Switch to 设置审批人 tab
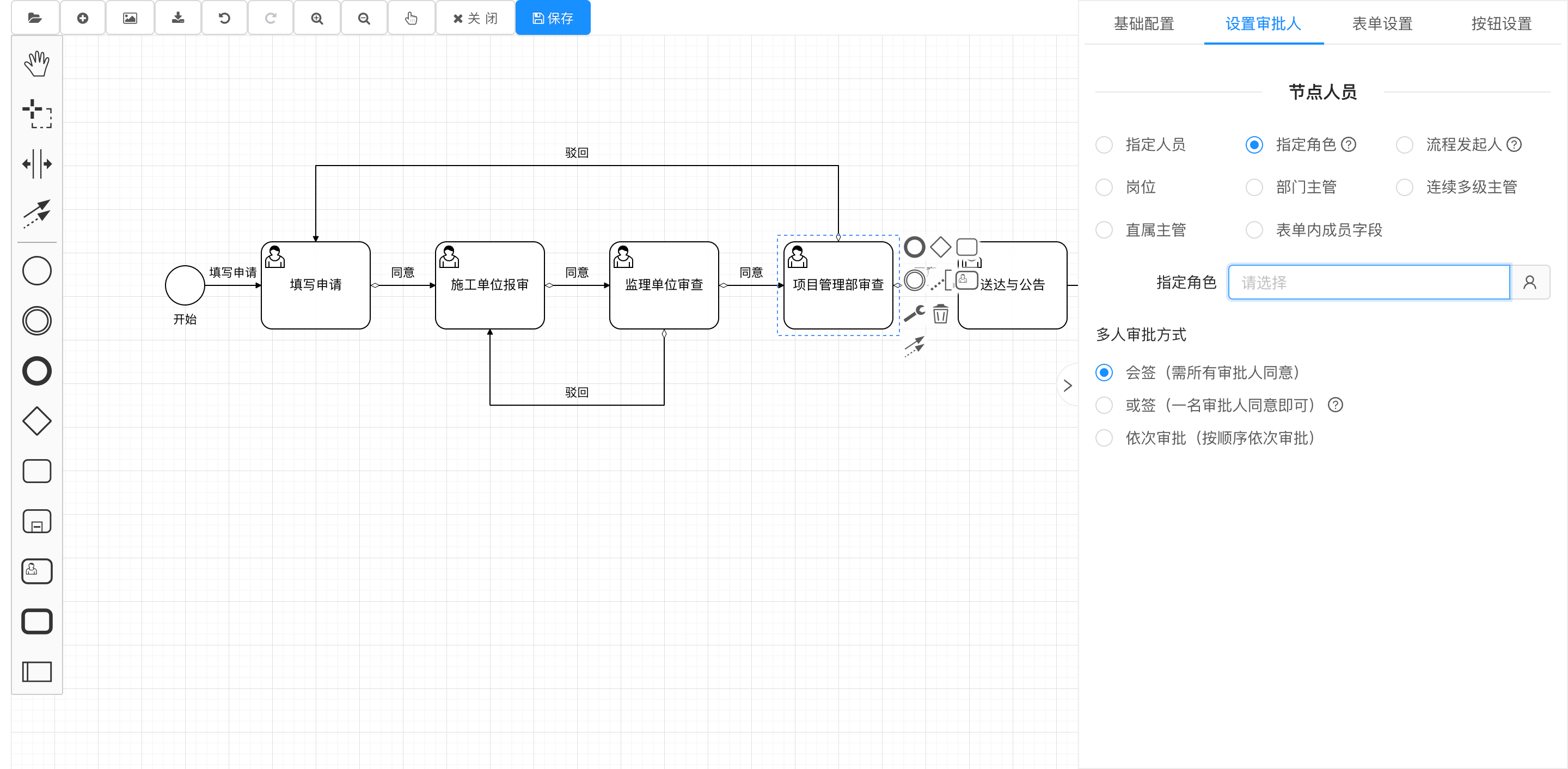 [1263, 24]
